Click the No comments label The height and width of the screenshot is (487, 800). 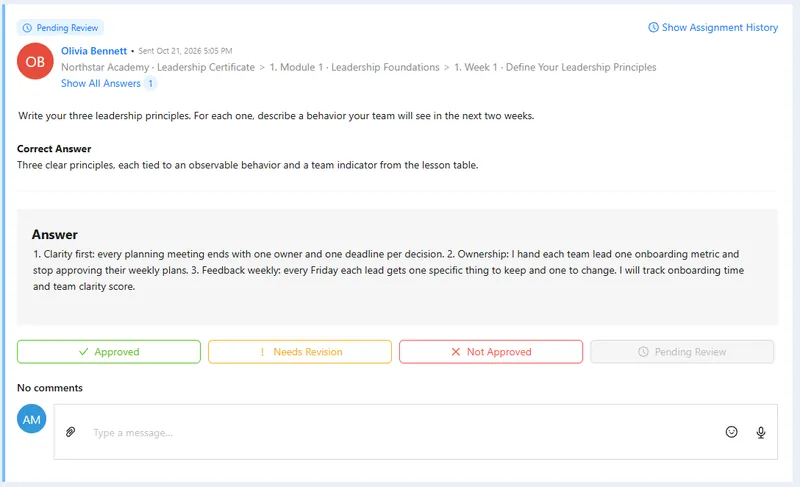49,388
